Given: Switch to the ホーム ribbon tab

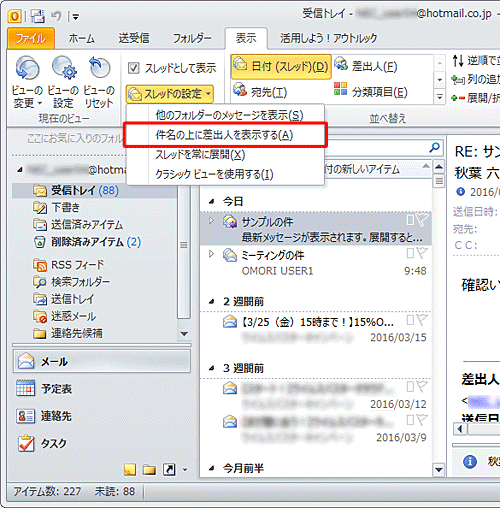Looking at the screenshot, I should 81,38.
